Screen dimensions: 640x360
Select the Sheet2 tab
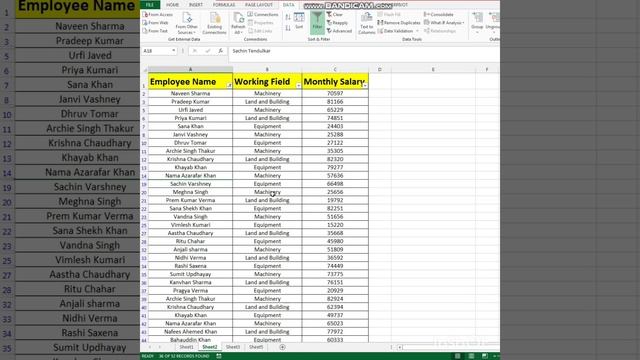click(x=210, y=347)
